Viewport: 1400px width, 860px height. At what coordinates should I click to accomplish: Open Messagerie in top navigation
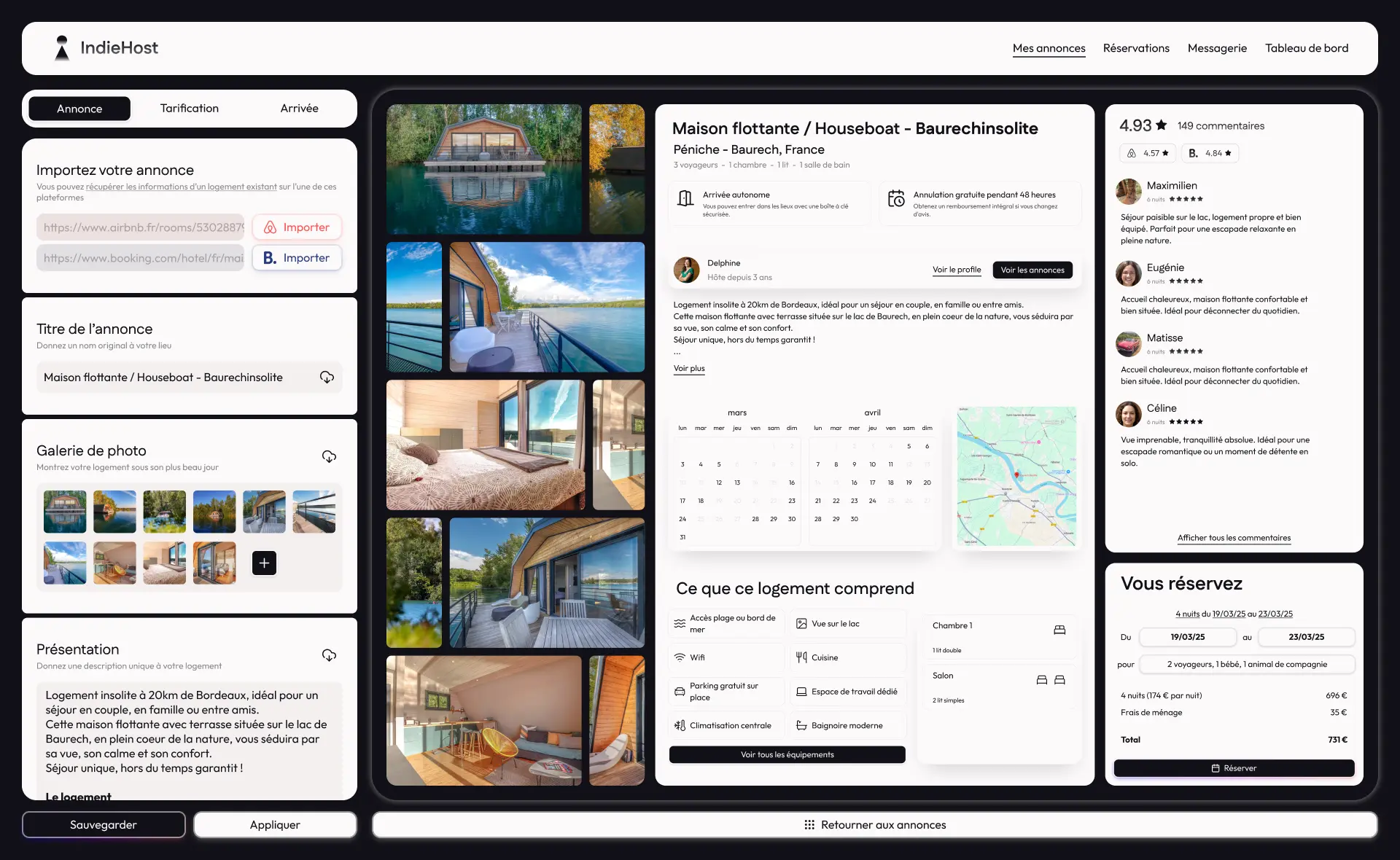click(1217, 48)
